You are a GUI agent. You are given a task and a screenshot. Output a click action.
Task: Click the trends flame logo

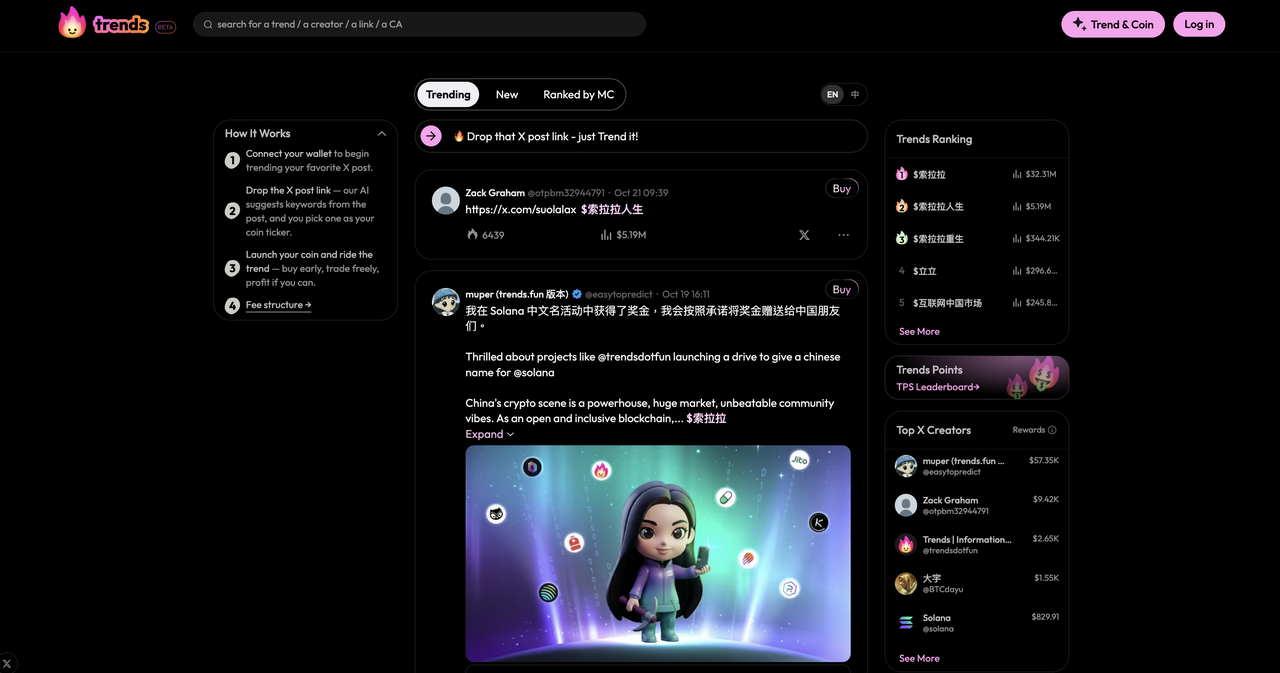coord(72,23)
